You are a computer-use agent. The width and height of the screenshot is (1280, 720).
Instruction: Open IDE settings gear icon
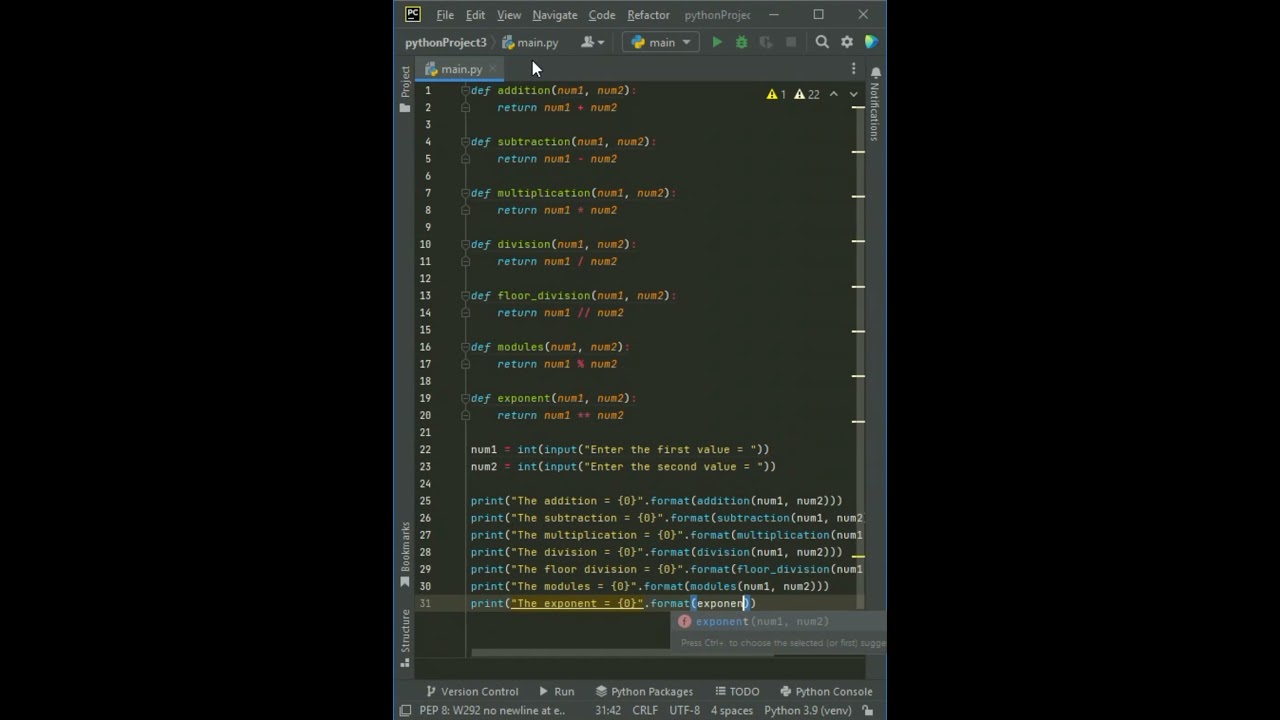click(847, 42)
